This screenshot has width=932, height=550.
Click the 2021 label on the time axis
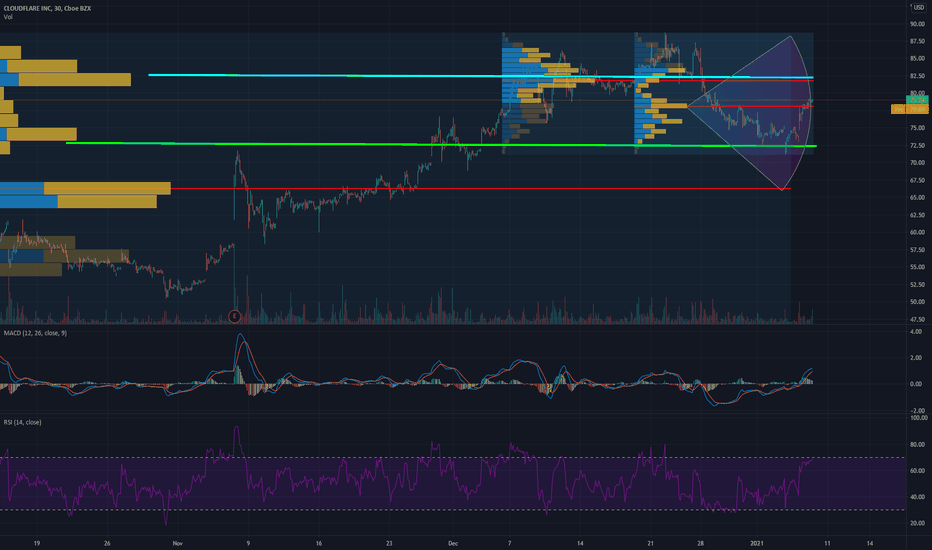pos(757,543)
